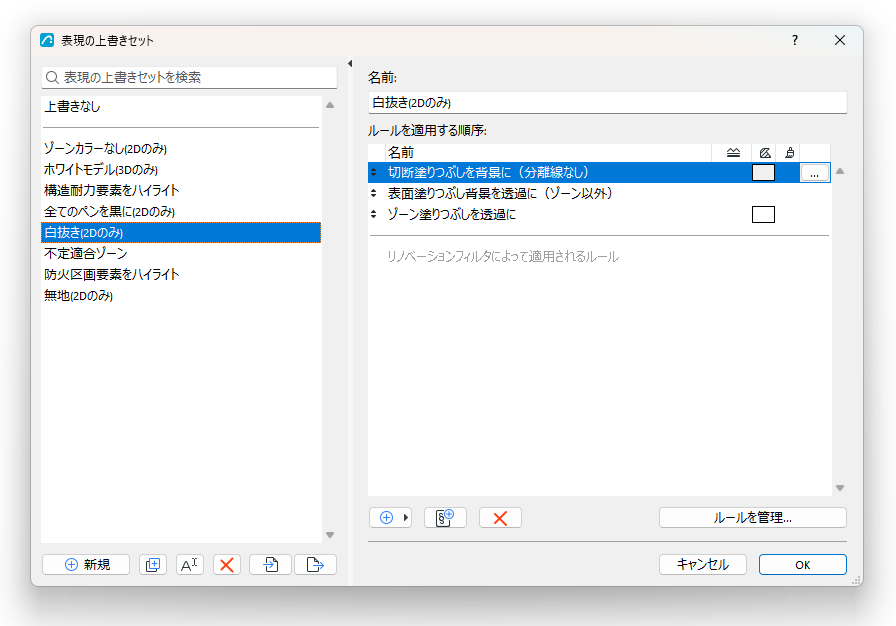Viewport: 896px width, 626px height.
Task: Click the rename override set icon
Action: click(x=190, y=564)
